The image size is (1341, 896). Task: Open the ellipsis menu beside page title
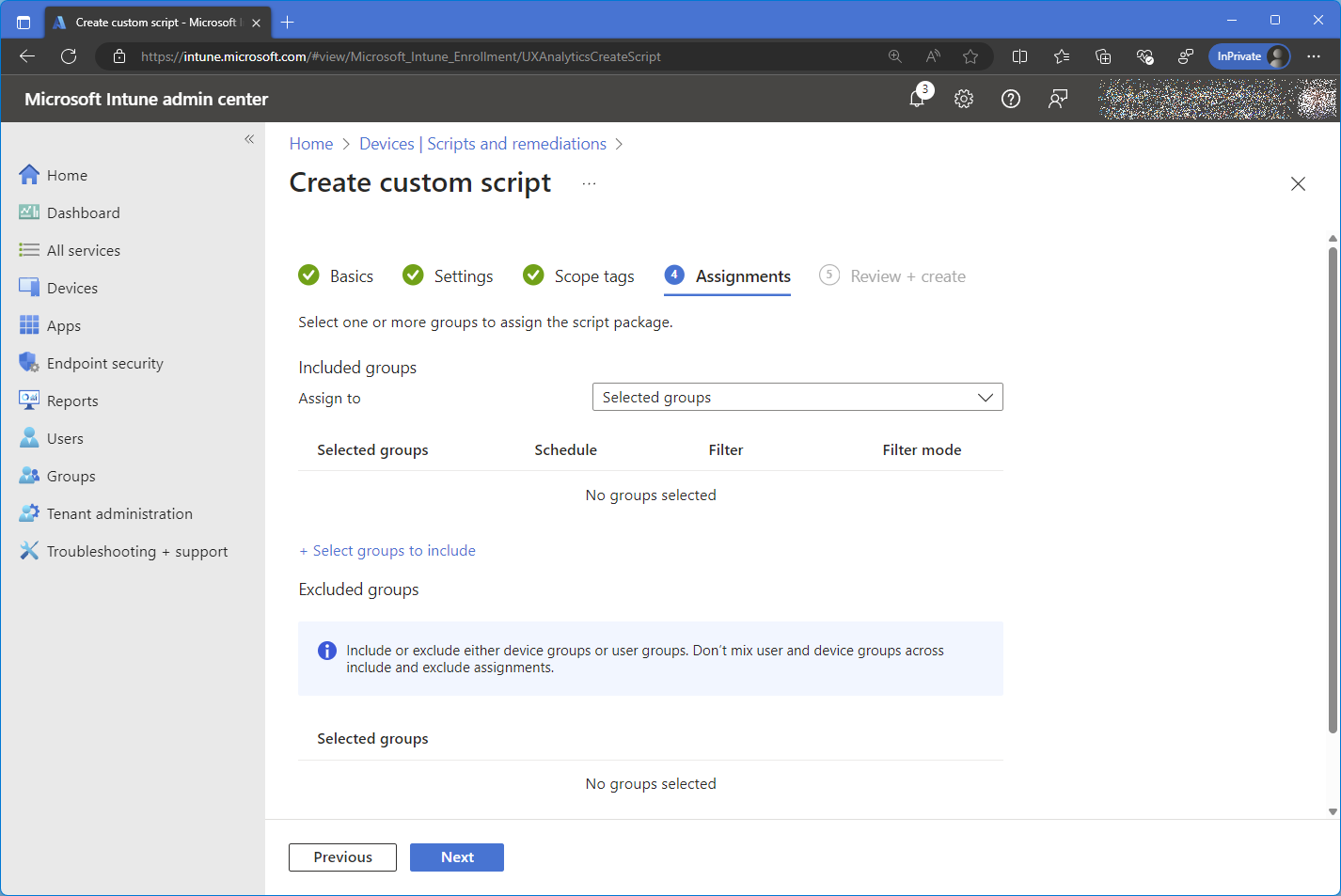(x=589, y=183)
